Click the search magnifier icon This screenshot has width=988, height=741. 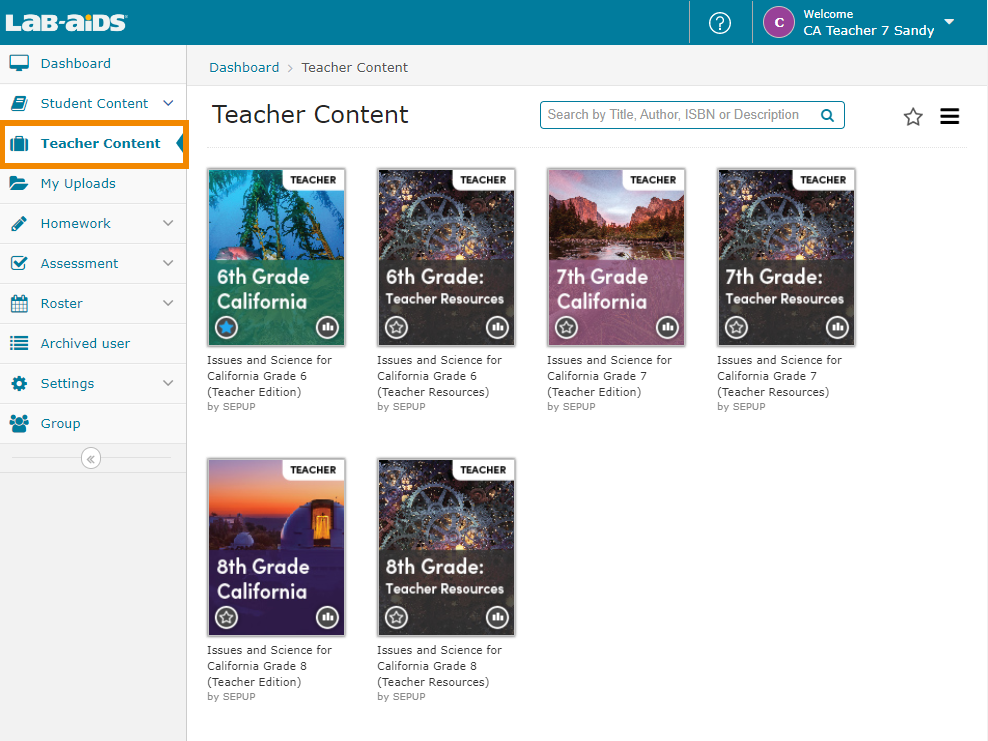[827, 115]
